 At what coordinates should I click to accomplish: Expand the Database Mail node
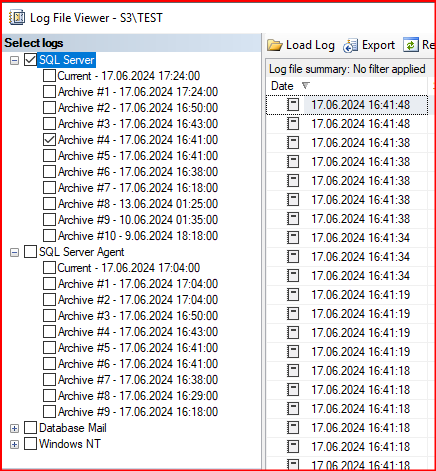pos(14,428)
